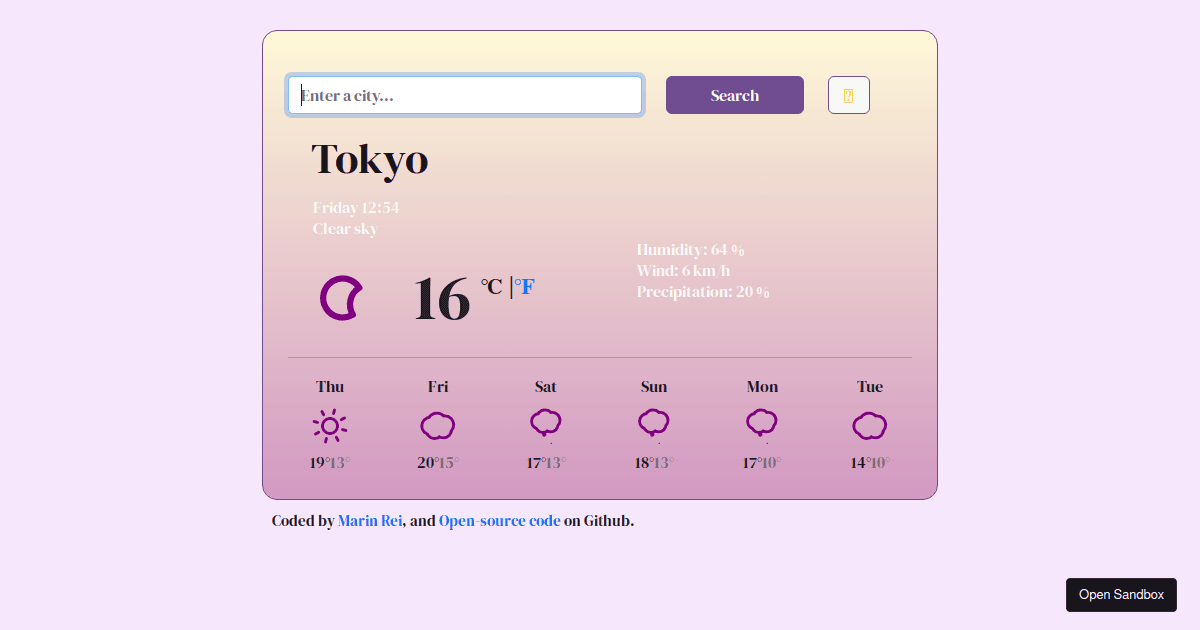Select the Tue forecast day label
This screenshot has width=1200, height=630.
(869, 386)
